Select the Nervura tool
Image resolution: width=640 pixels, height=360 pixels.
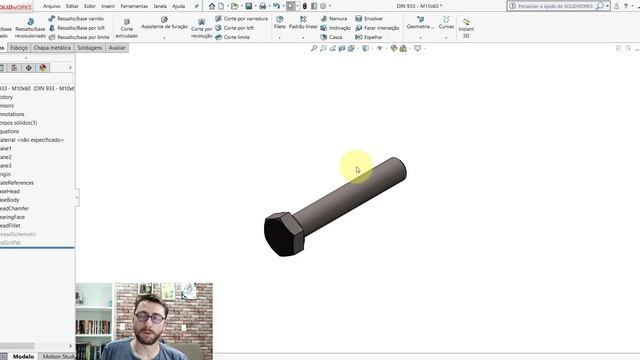pyautogui.click(x=333, y=19)
